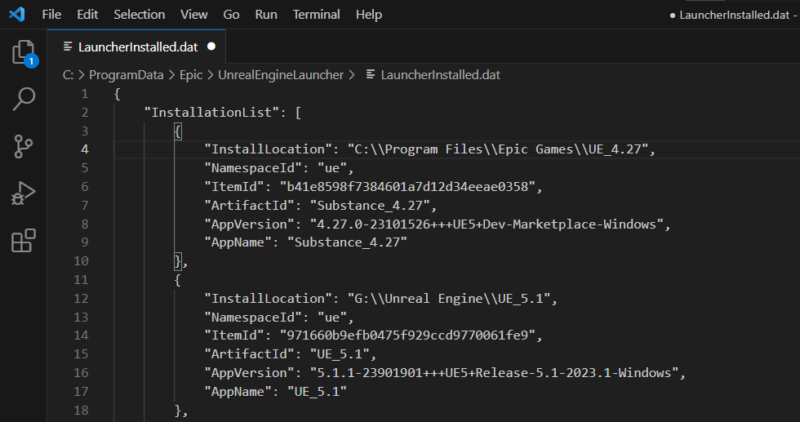The height and width of the screenshot is (422, 800).
Task: Open the File menu
Action: (x=52, y=14)
